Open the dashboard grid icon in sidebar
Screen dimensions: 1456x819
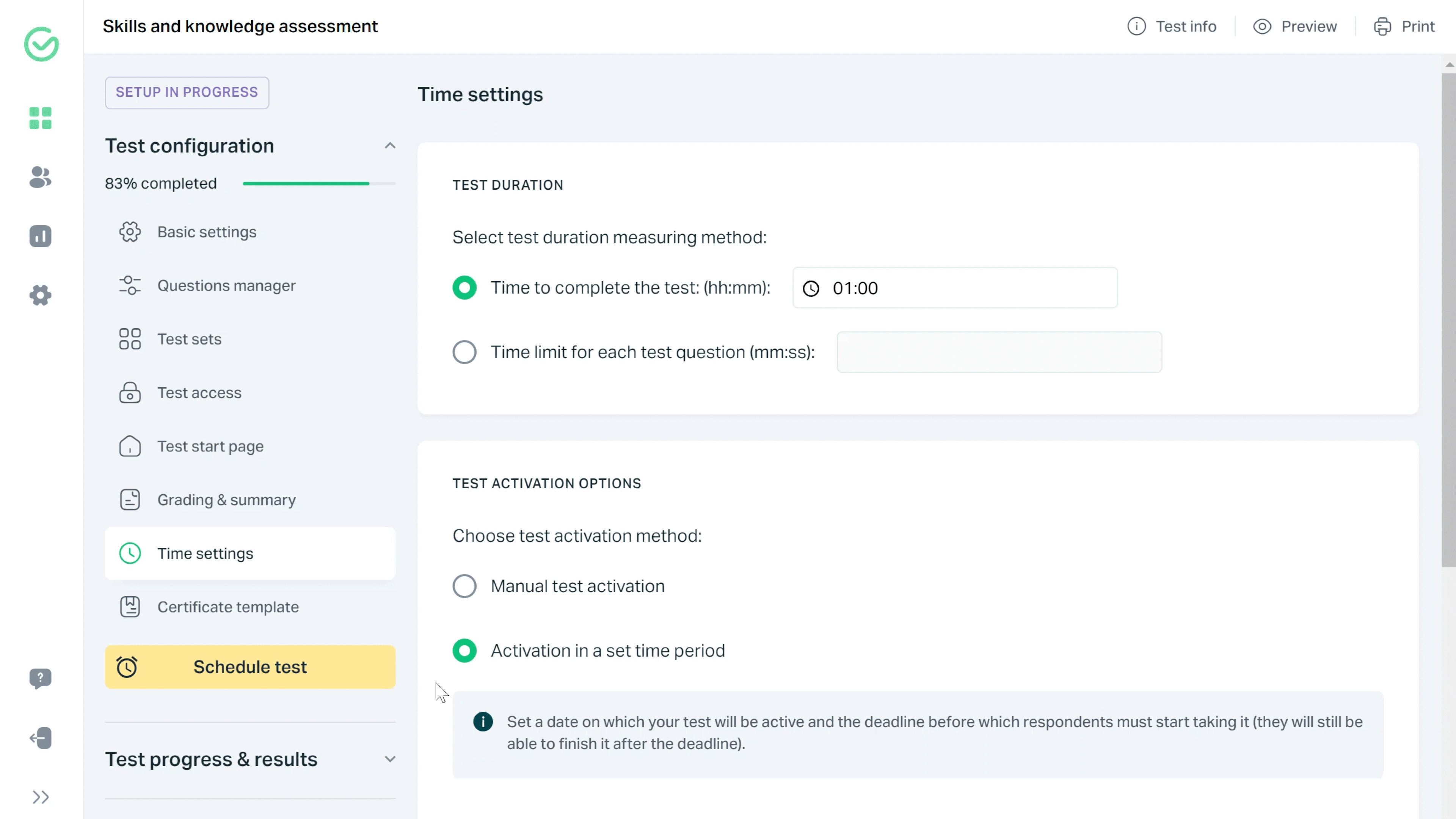40,118
